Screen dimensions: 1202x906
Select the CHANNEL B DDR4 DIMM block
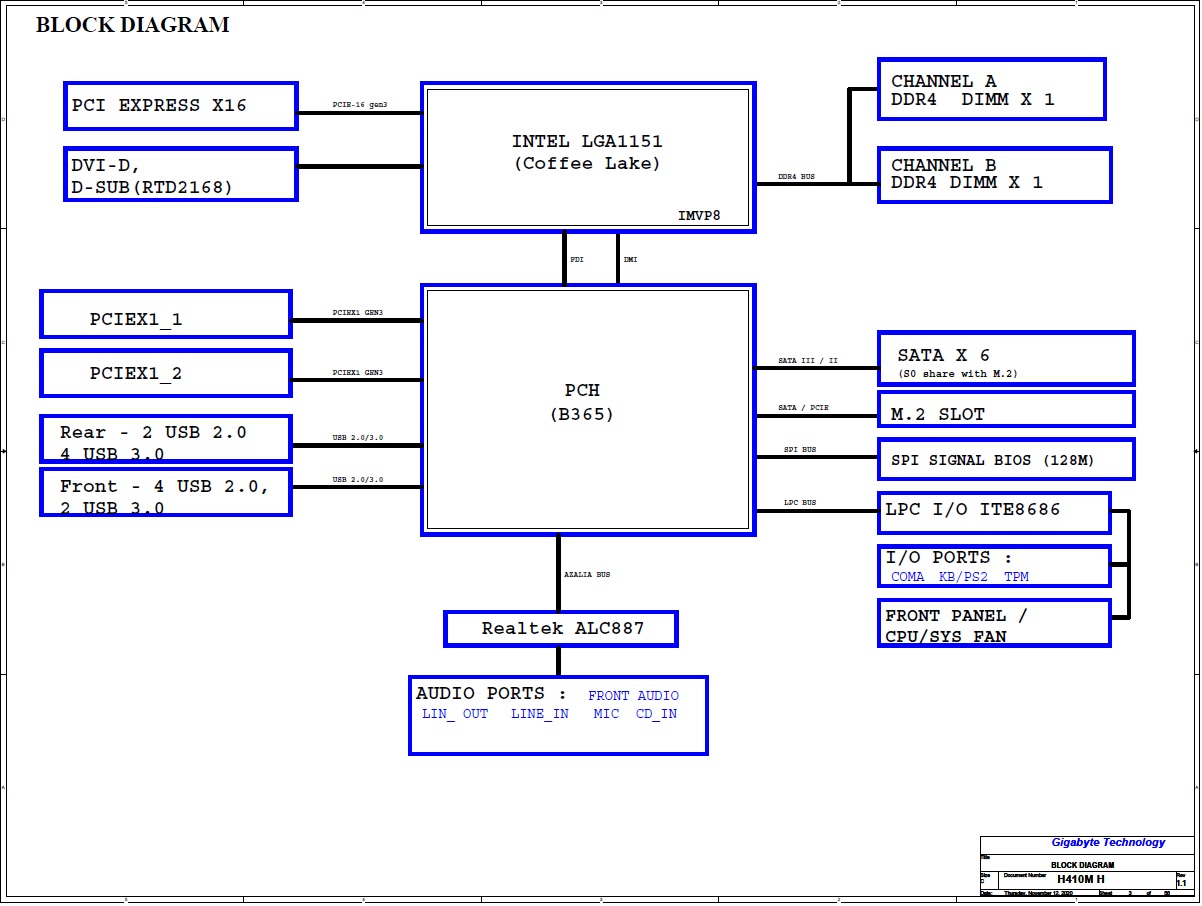click(995, 175)
